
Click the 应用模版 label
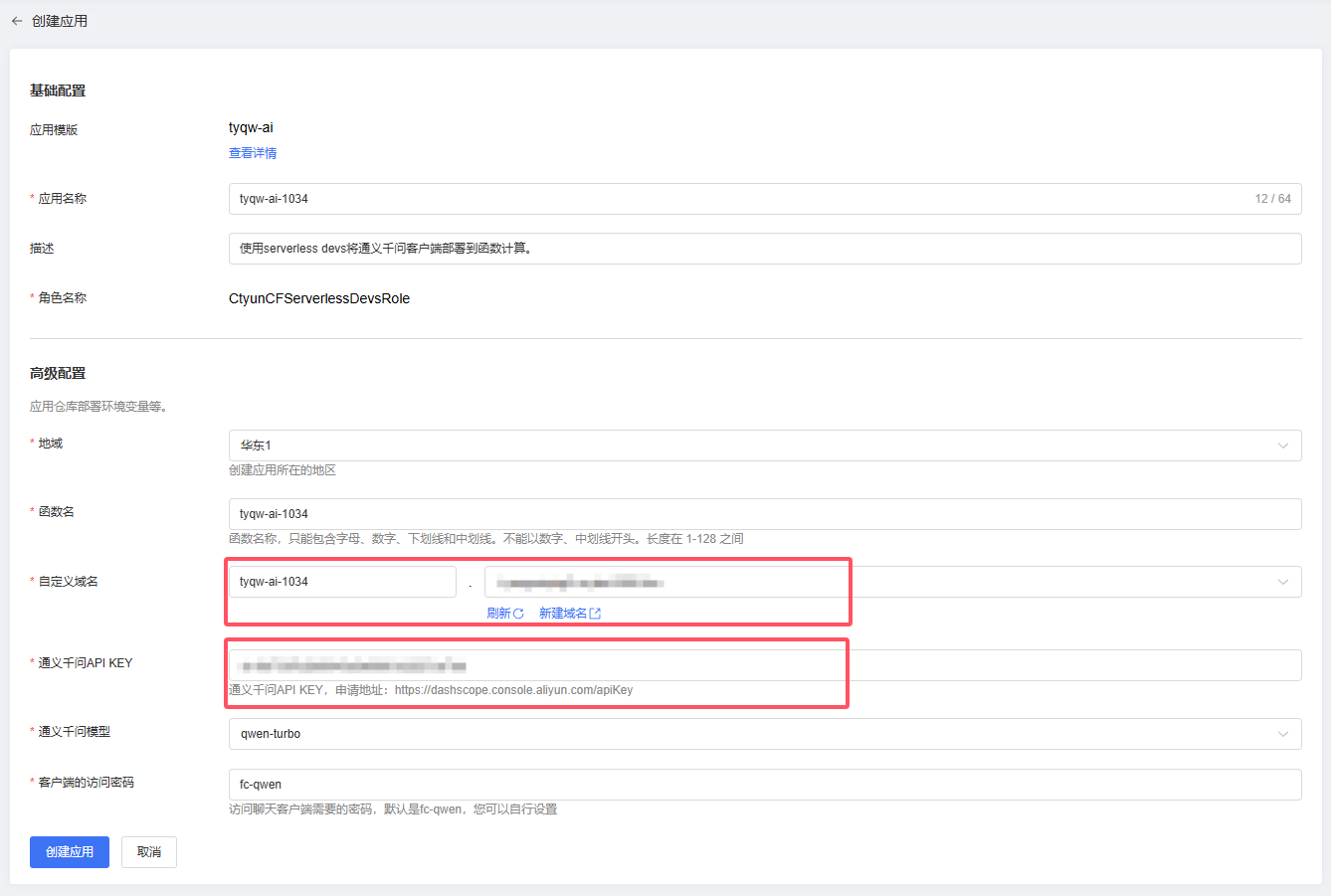(54, 130)
